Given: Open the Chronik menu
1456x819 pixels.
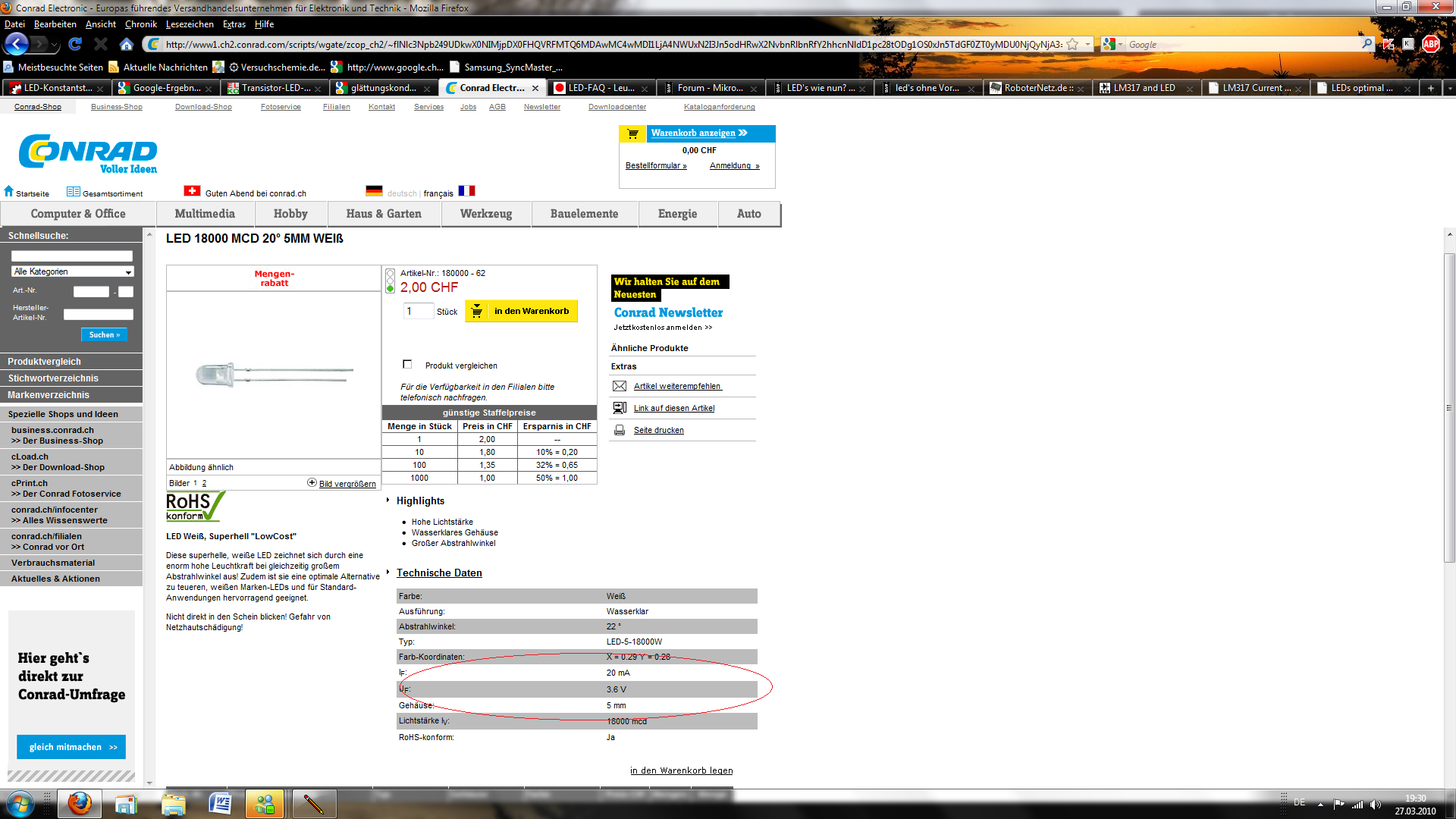Looking at the screenshot, I should (141, 24).
